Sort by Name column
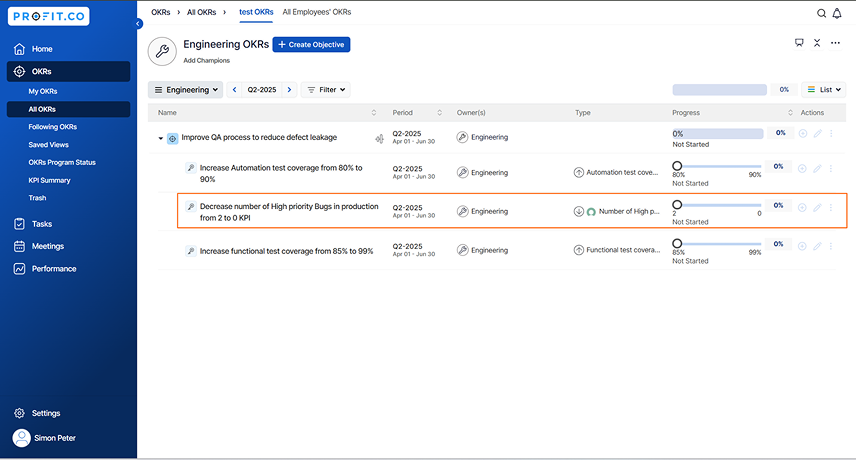 374,112
